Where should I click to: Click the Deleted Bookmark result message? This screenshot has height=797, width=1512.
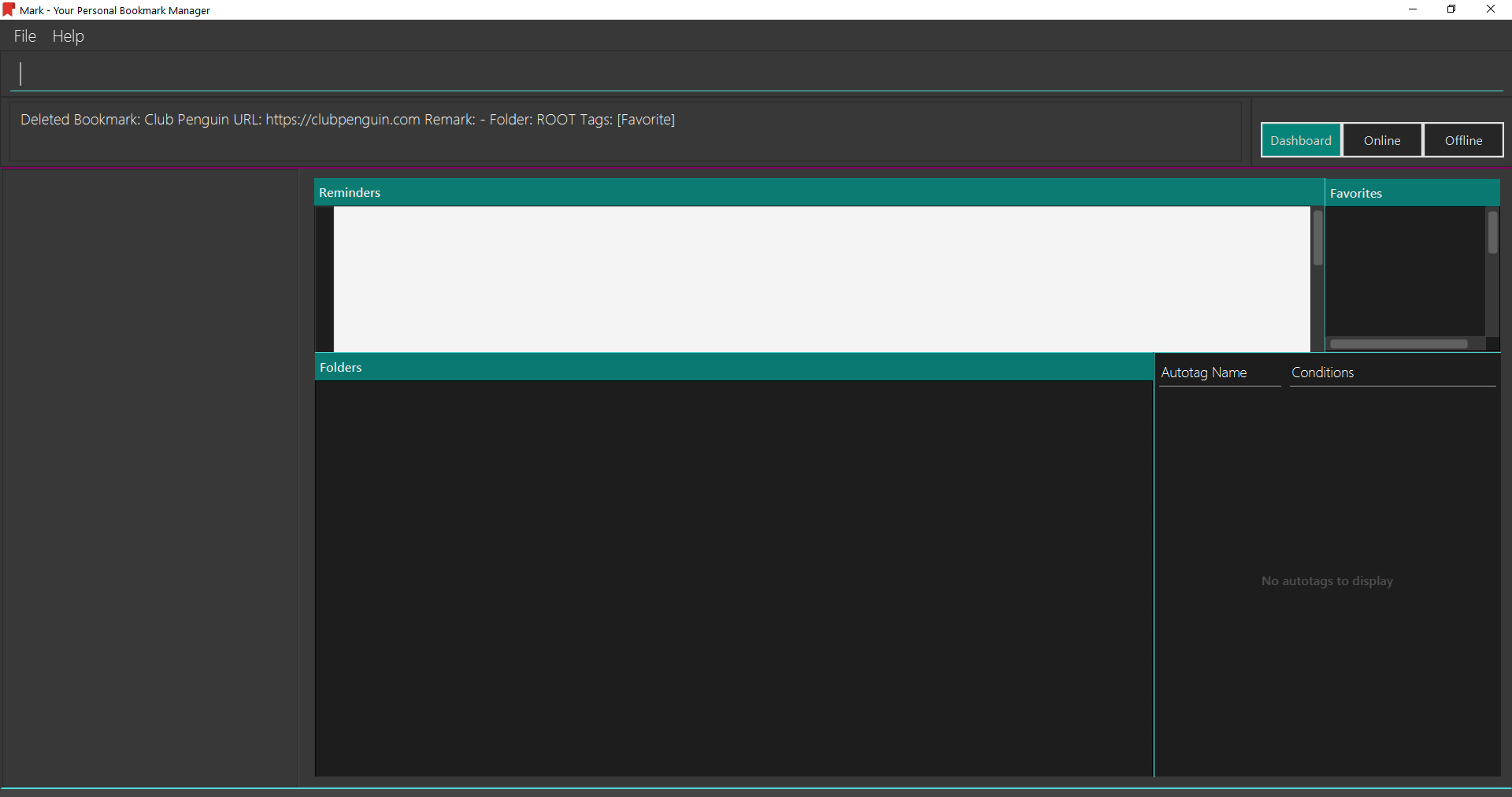348,120
